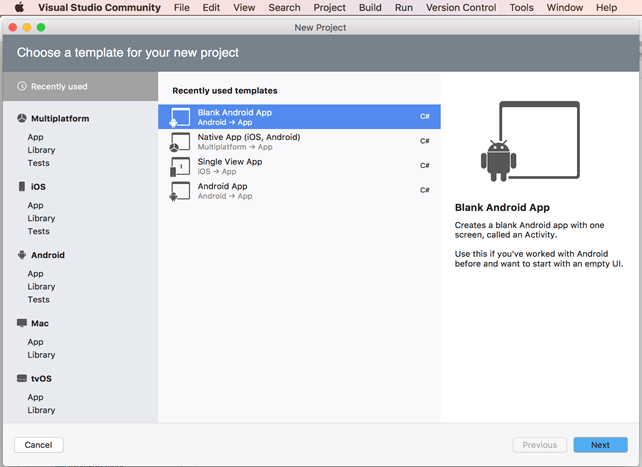Select Tests under Android
The height and width of the screenshot is (467, 642).
(x=38, y=300)
